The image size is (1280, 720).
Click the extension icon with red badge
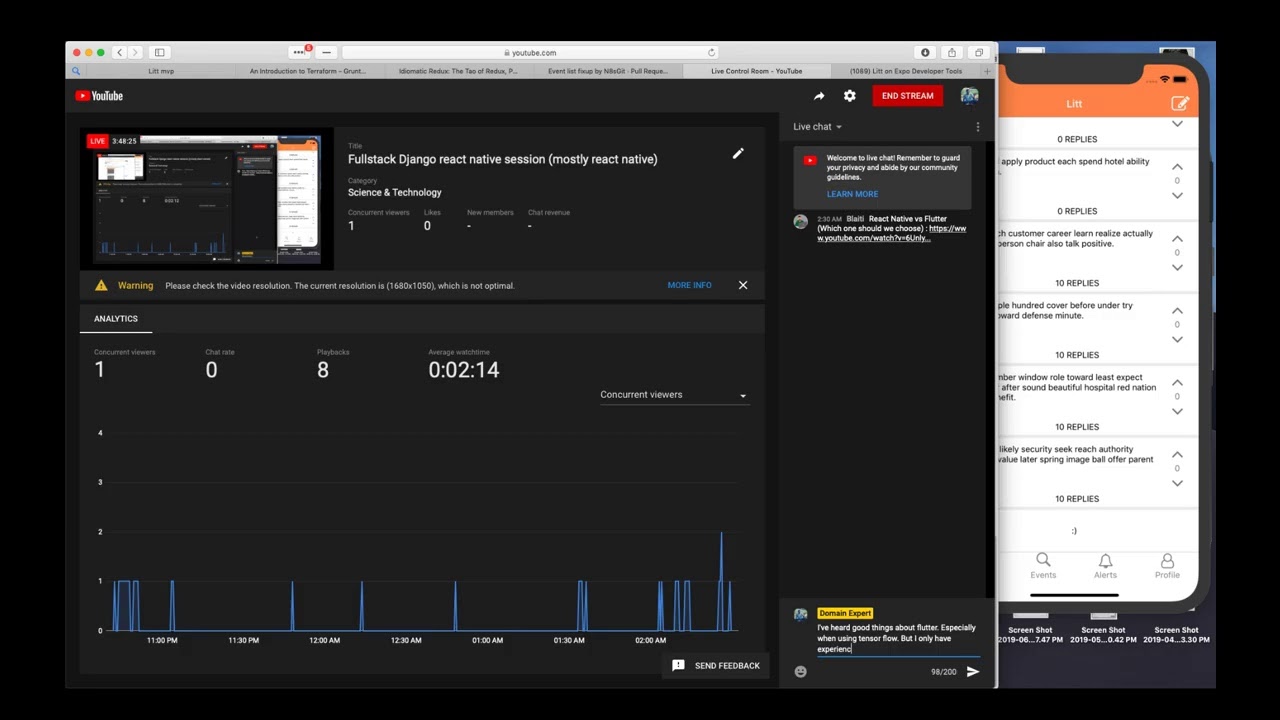tap(300, 52)
